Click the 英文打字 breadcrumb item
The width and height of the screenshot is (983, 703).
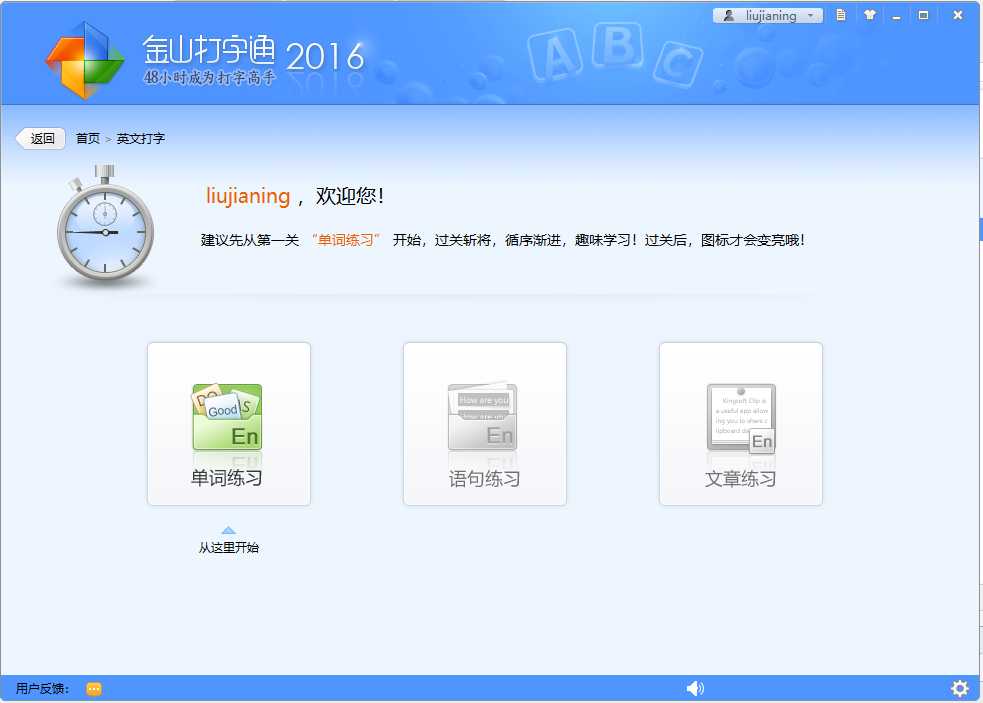tap(140, 139)
